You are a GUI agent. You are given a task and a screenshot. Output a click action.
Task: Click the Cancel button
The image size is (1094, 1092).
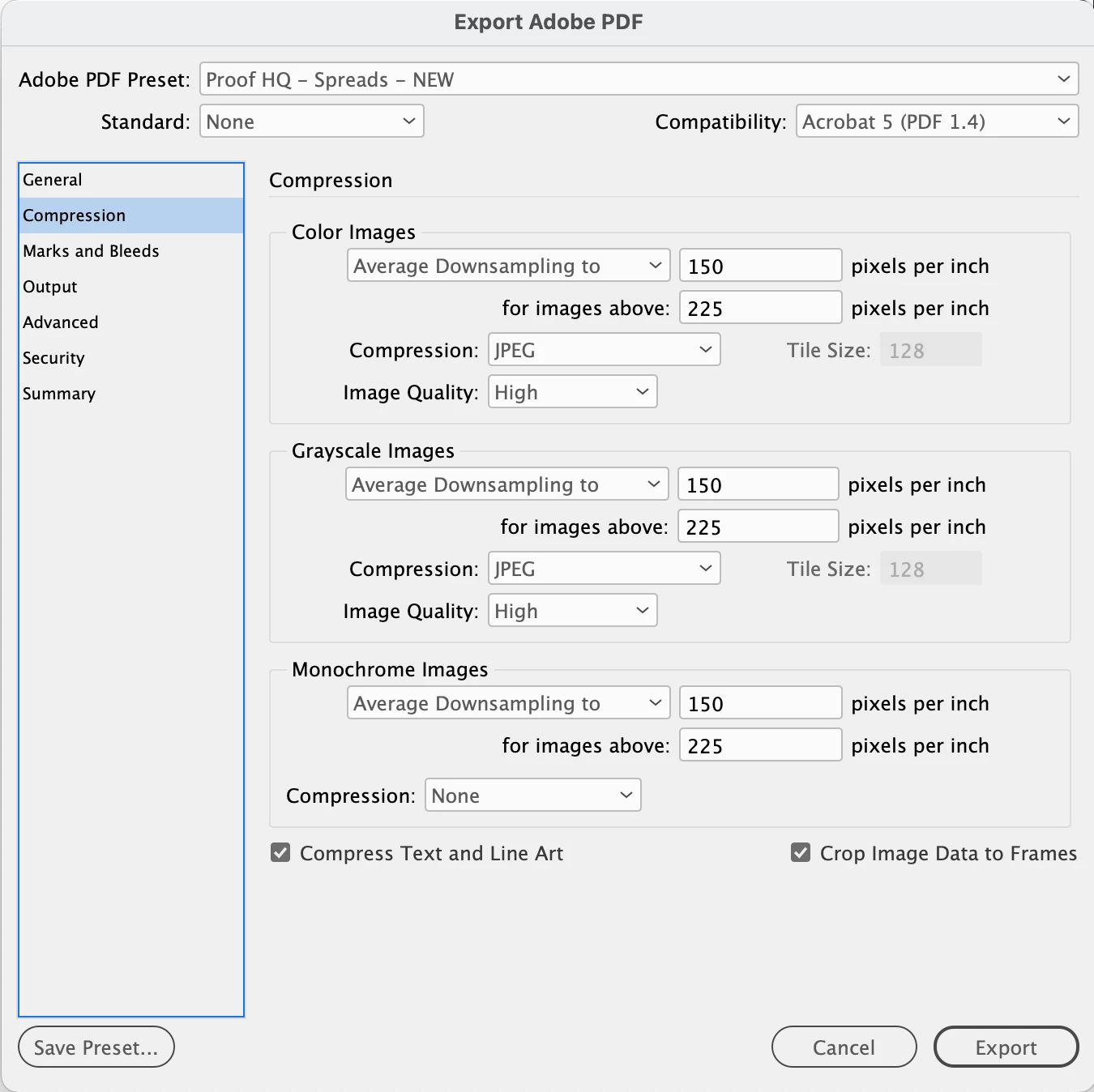[844, 1047]
